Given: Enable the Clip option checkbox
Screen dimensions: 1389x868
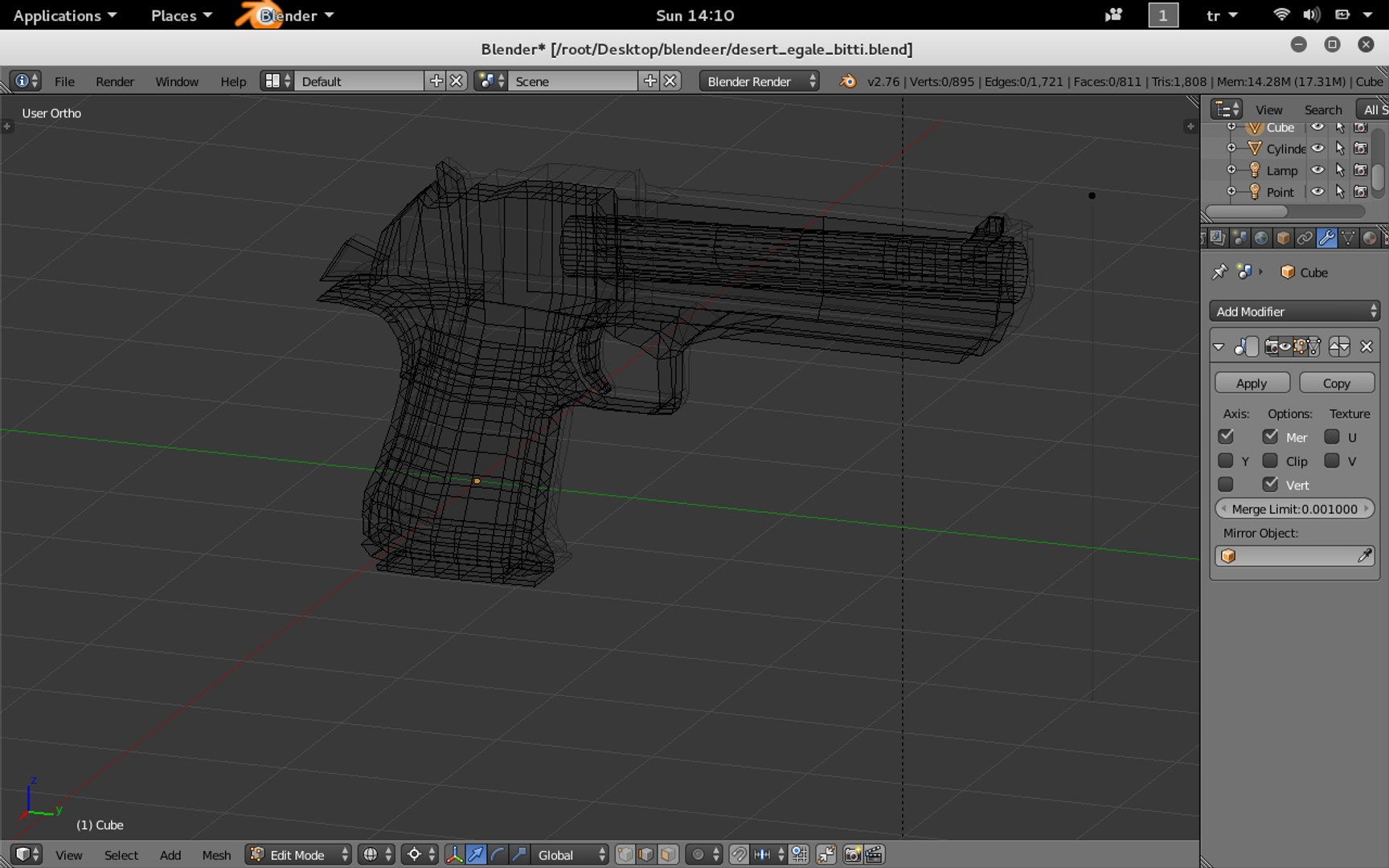Looking at the screenshot, I should 1270,461.
